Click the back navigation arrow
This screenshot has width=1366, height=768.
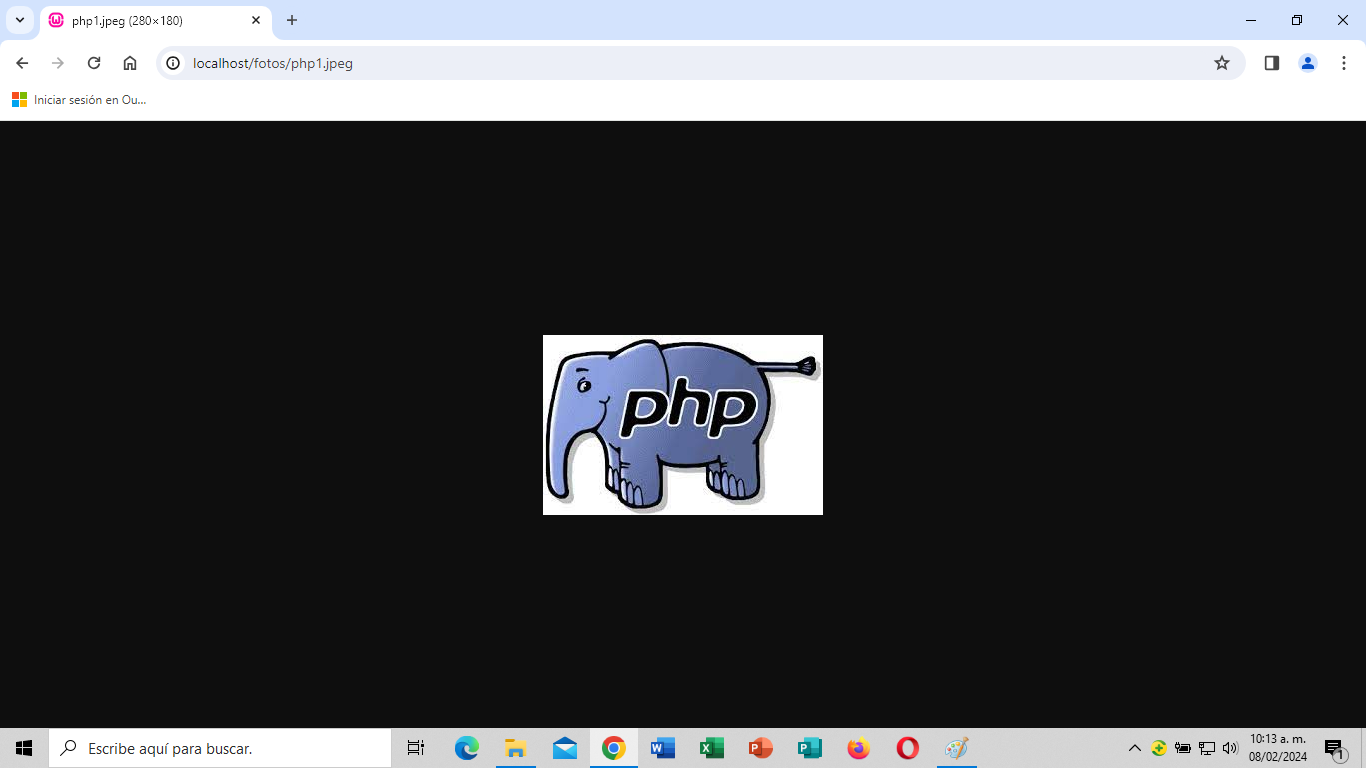click(22, 63)
